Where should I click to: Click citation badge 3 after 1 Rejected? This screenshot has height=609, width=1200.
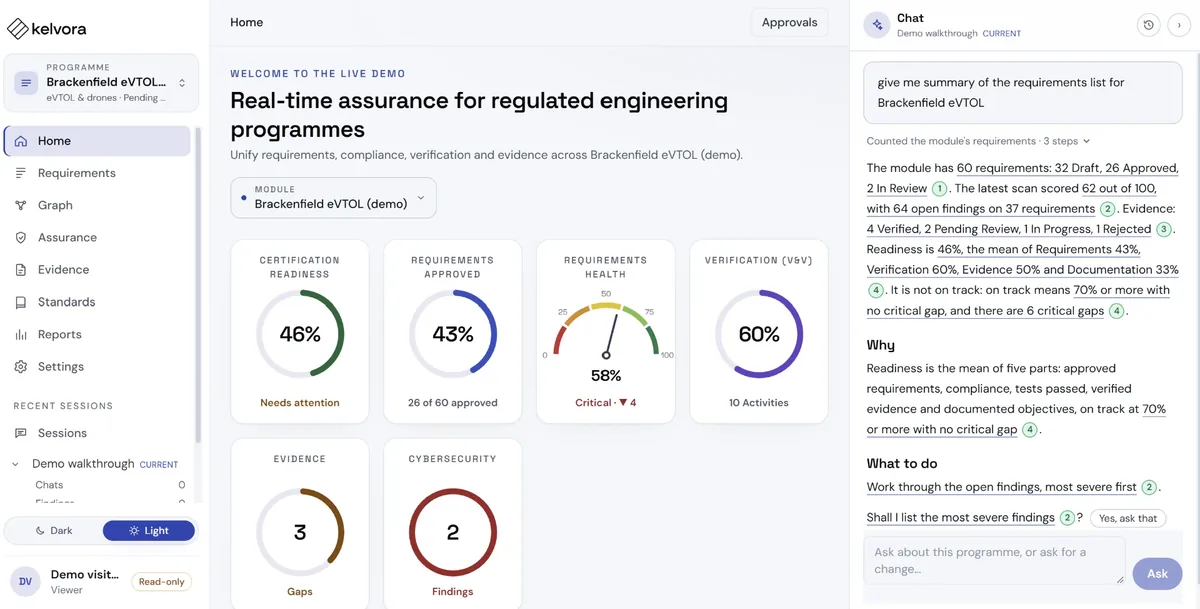(1163, 229)
